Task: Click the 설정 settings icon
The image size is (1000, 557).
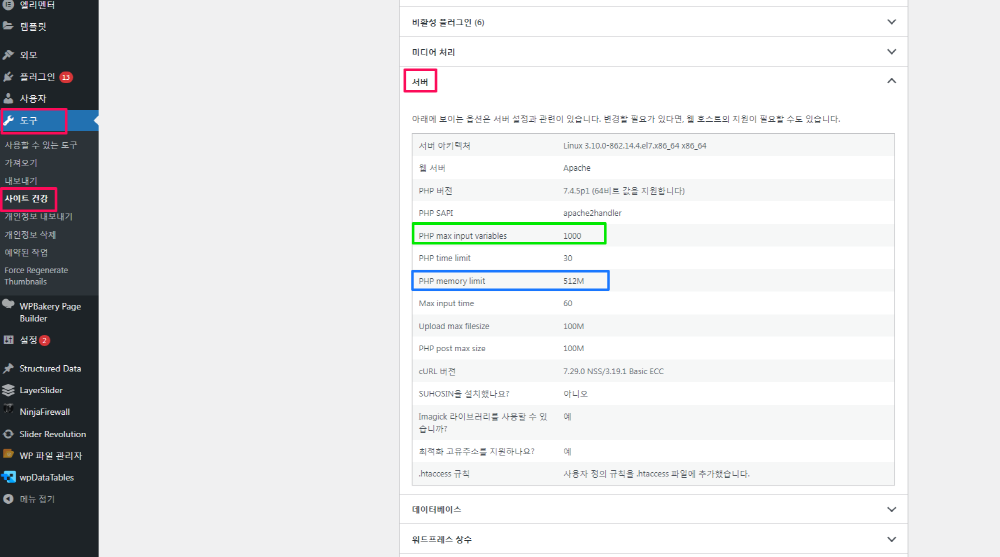Action: coord(8,340)
